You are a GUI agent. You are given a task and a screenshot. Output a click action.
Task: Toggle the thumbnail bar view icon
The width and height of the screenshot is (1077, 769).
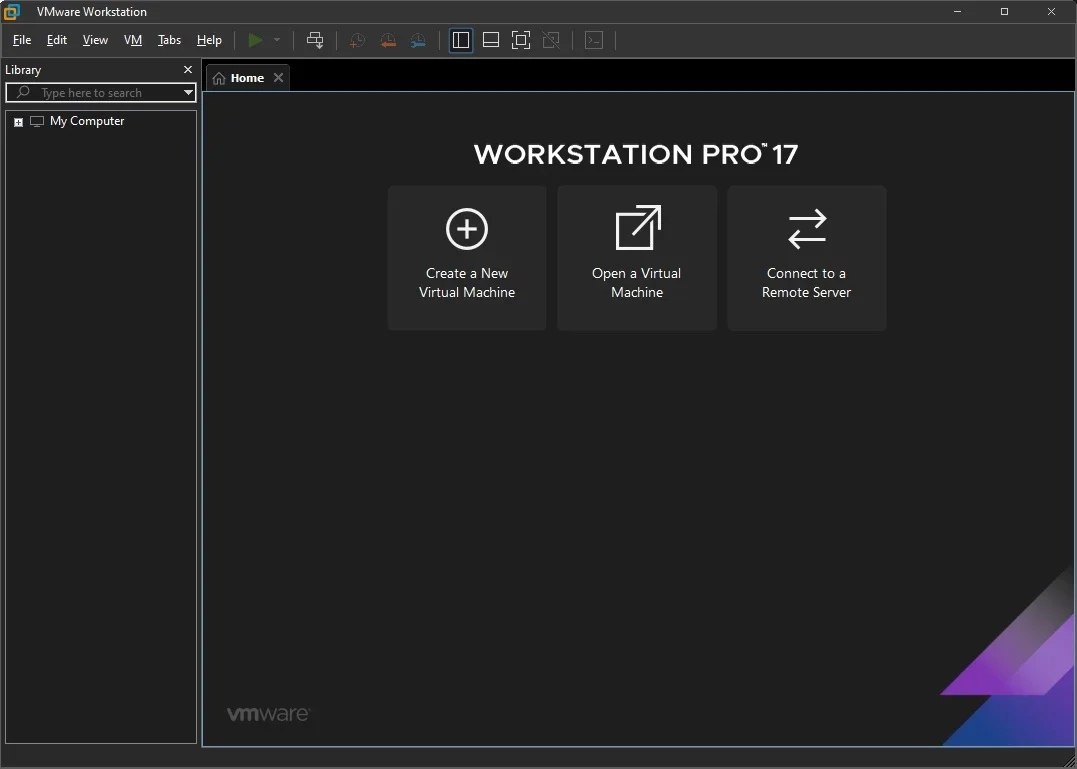[x=490, y=41]
